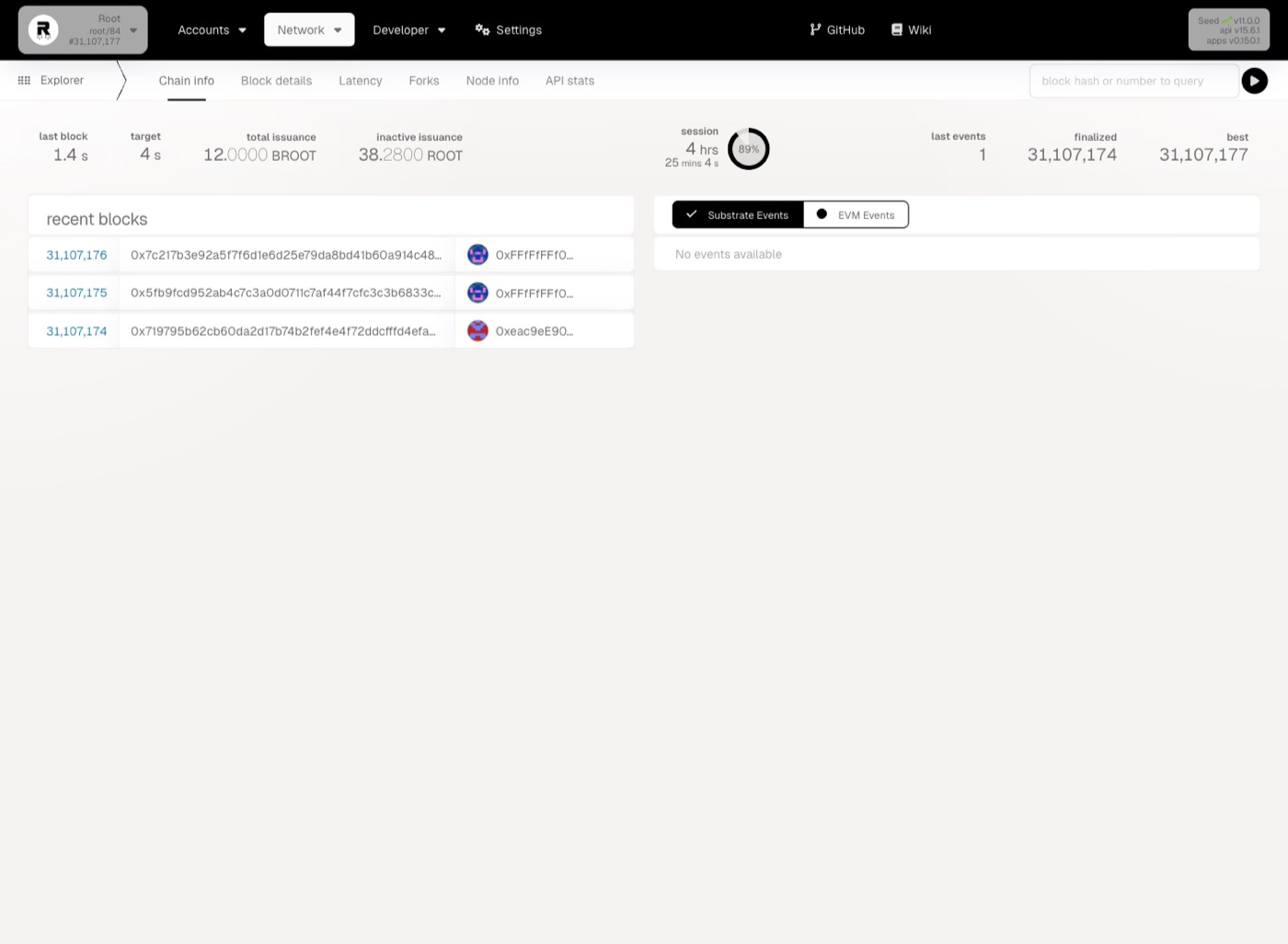Click identicon of author 0xeac9eE90

click(x=477, y=331)
